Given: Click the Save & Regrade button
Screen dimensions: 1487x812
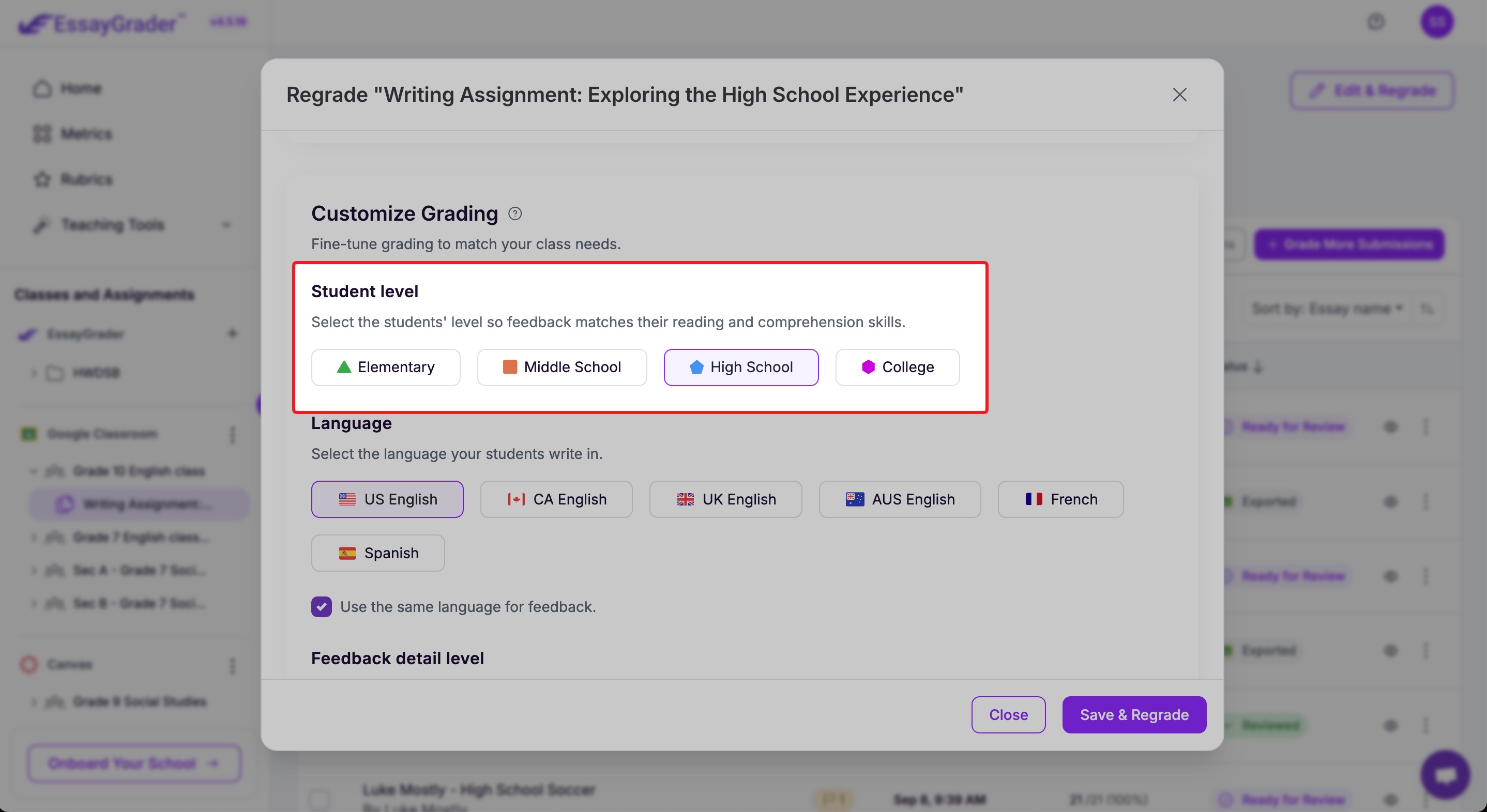Looking at the screenshot, I should click(x=1134, y=714).
